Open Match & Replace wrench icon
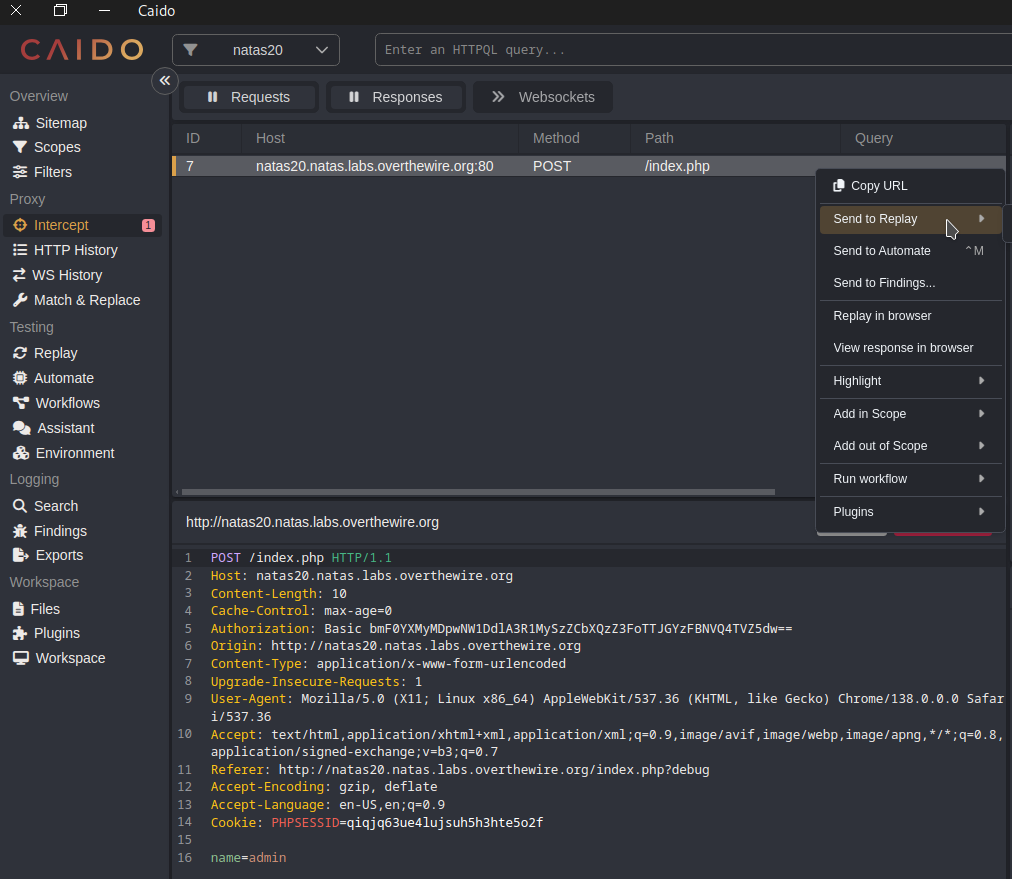Screen dimensions: 1012x879 [20, 300]
